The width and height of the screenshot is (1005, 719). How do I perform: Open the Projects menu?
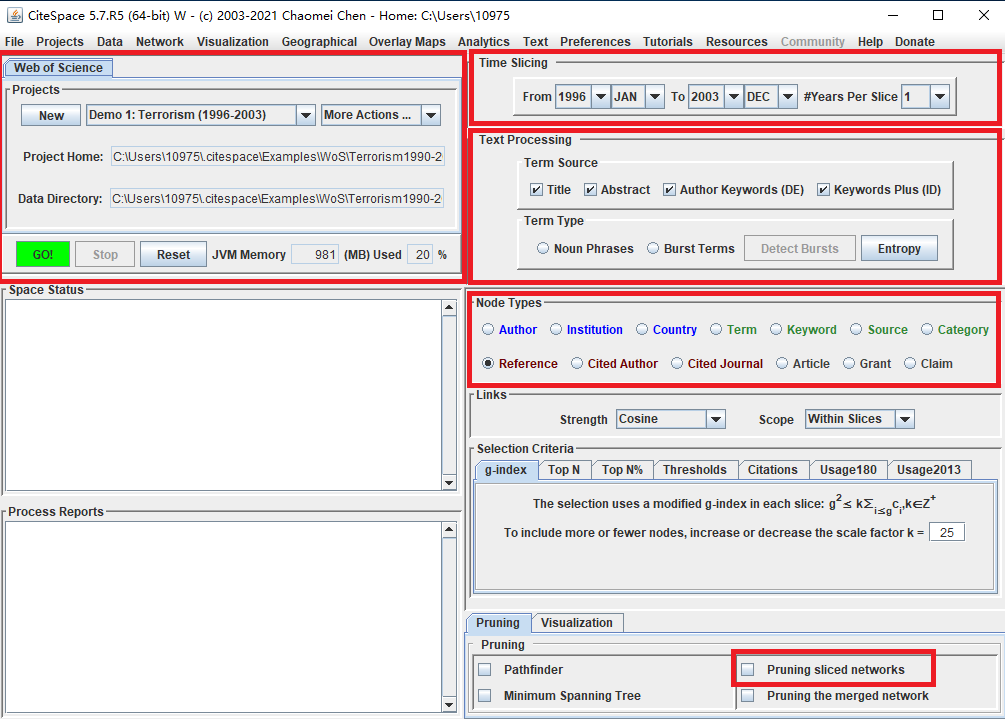coord(60,42)
